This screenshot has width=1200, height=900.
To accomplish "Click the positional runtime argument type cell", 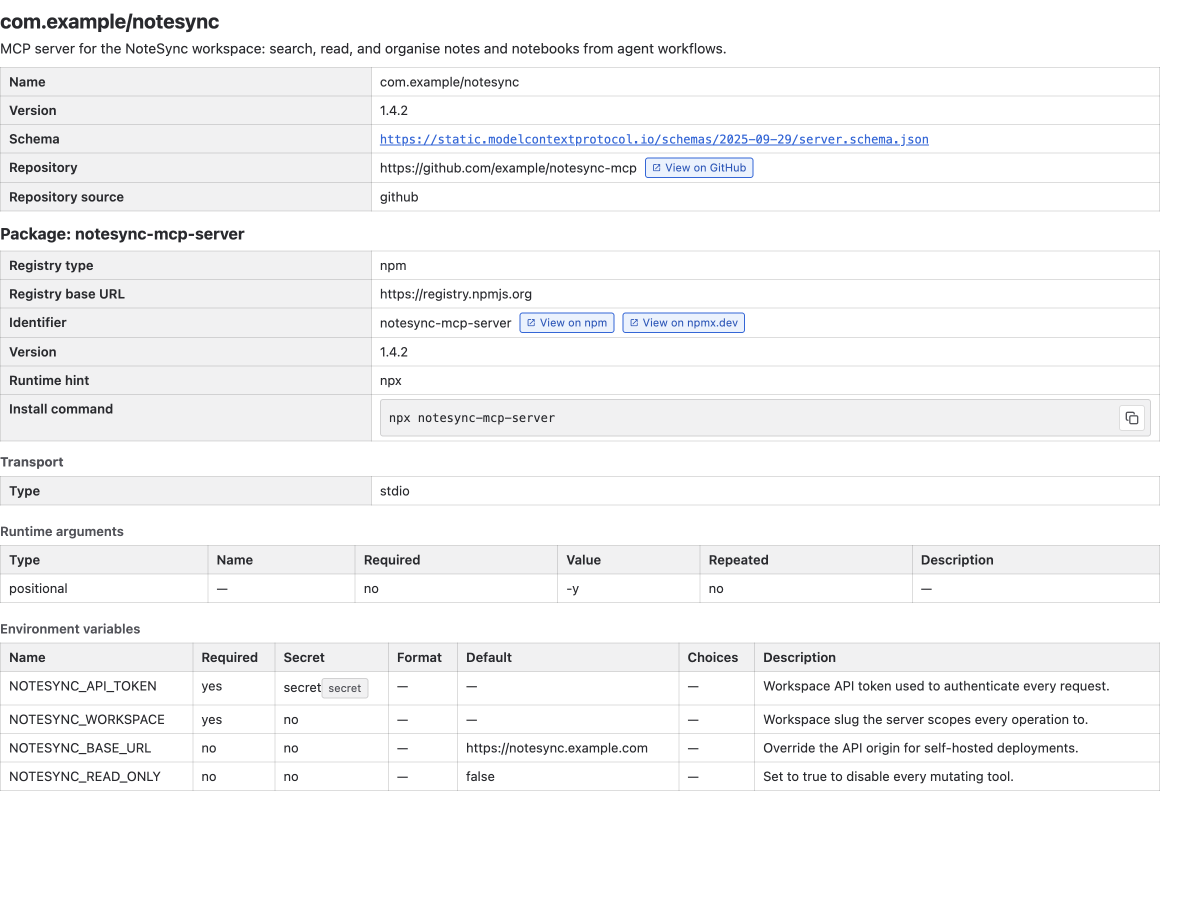I will [104, 589].
